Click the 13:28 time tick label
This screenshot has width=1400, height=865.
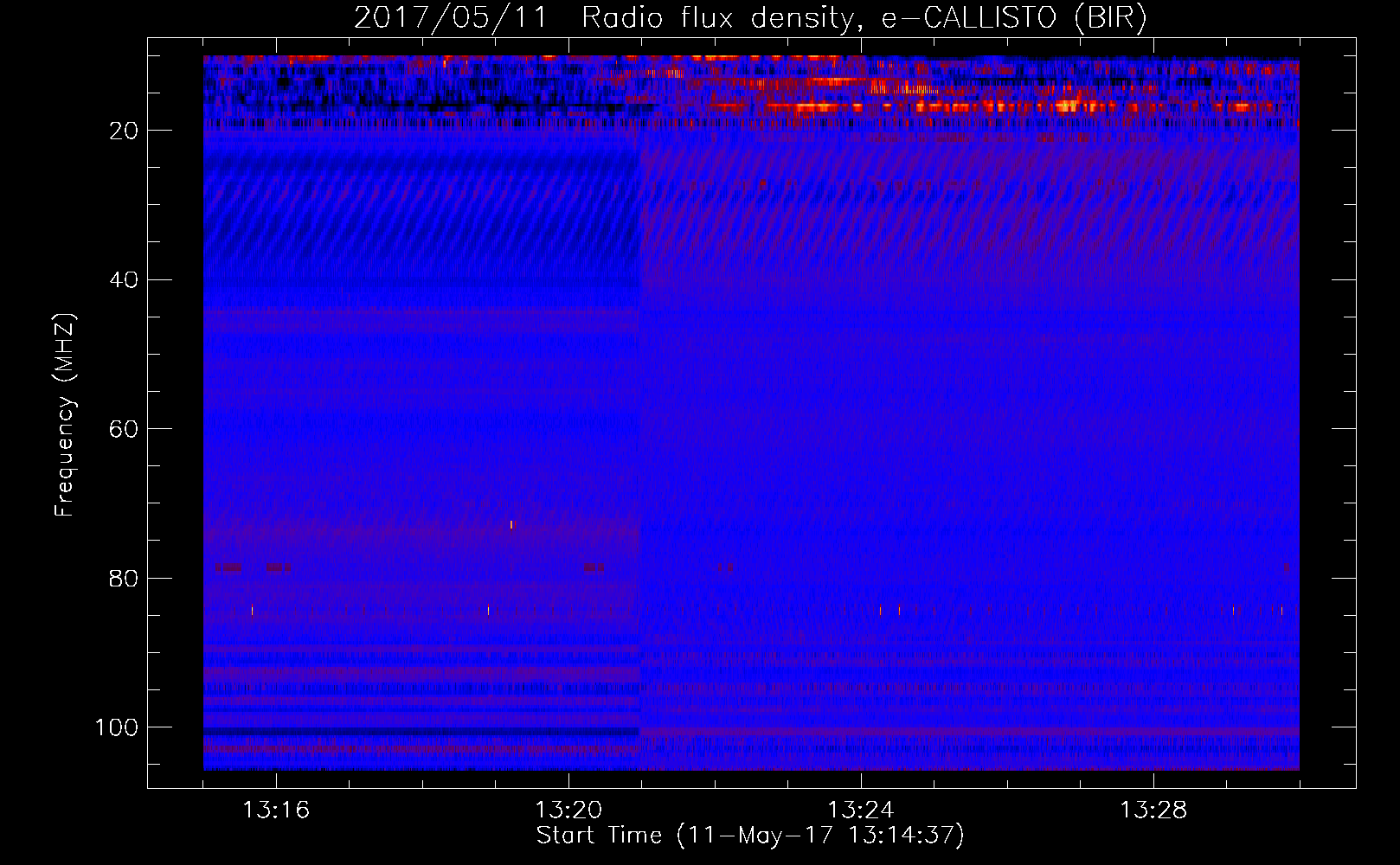tap(1153, 811)
